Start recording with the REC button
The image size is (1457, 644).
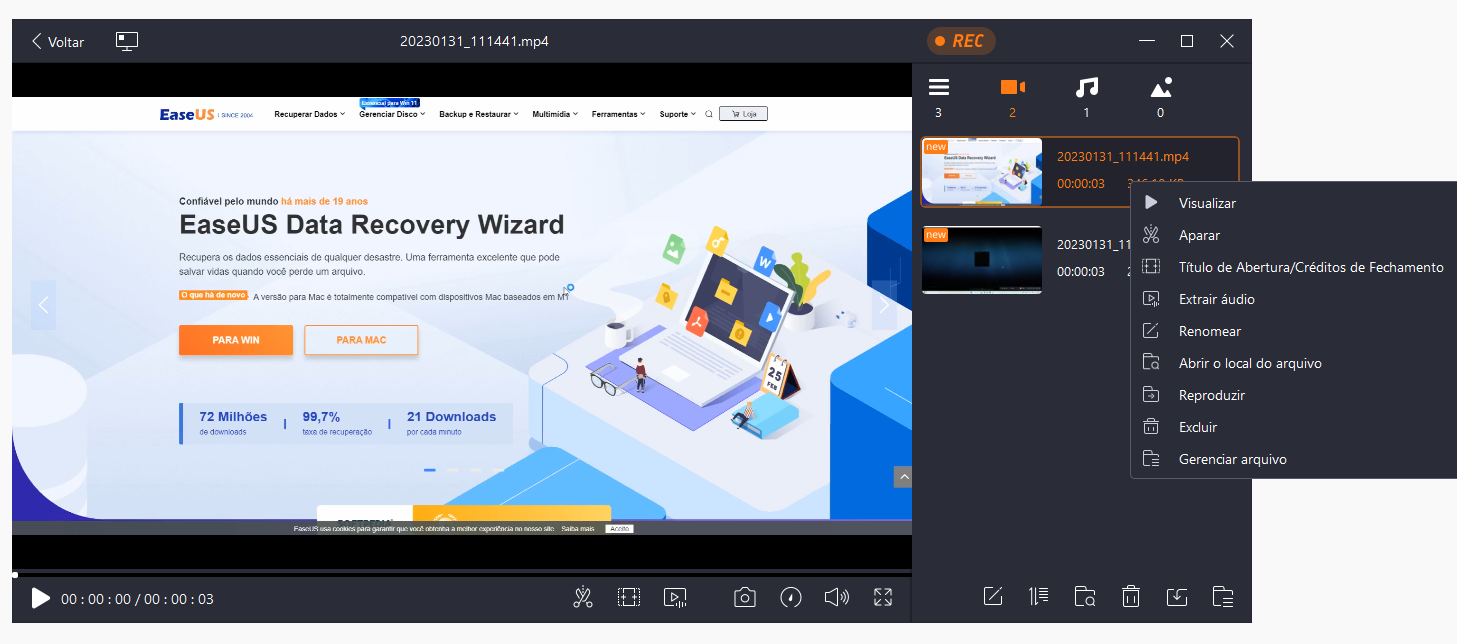(x=960, y=41)
